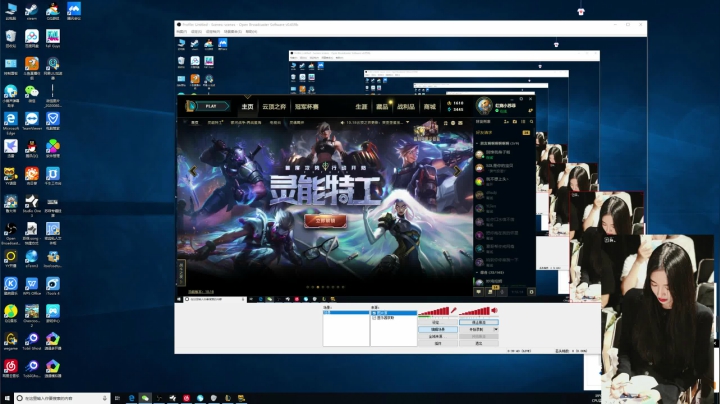Go to next banner with right arrow
This screenshot has width=720, height=404.
(457, 171)
